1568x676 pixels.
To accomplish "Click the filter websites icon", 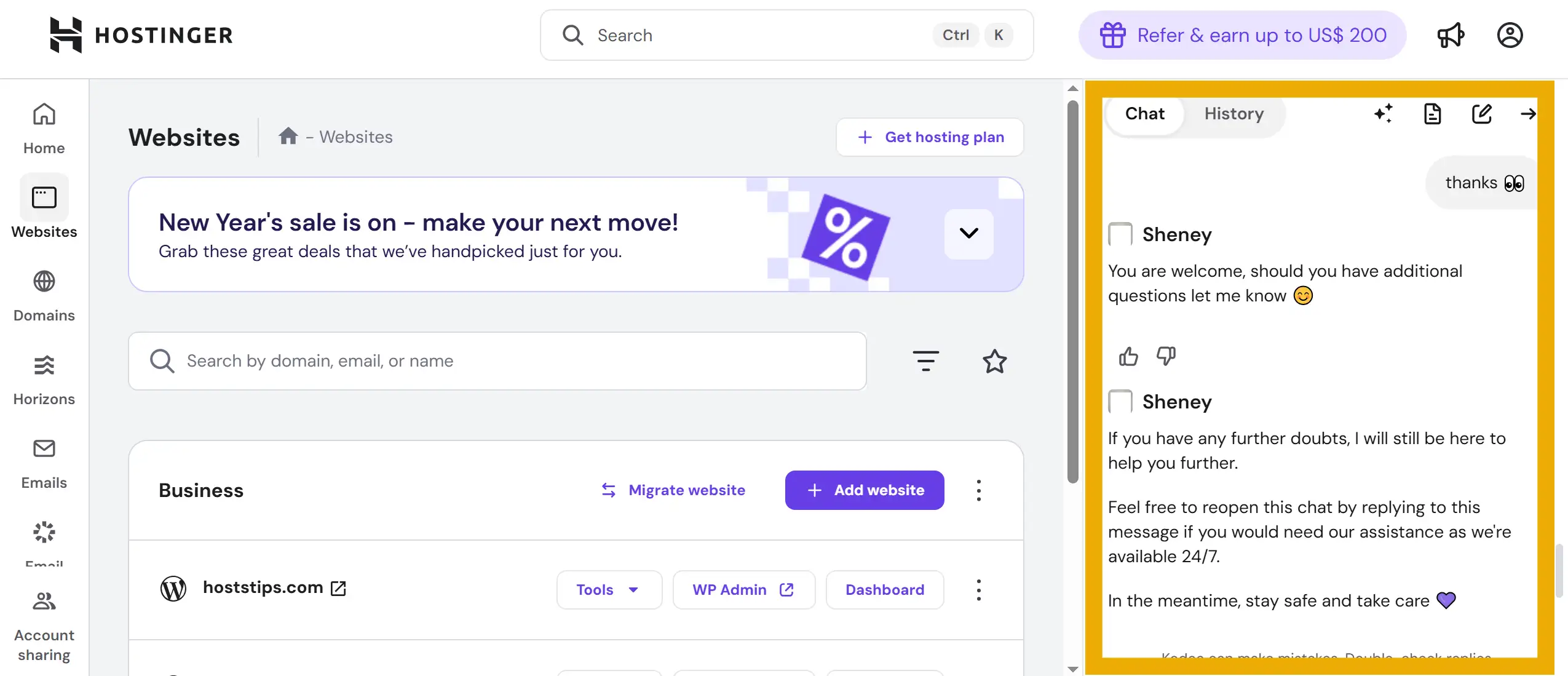I will click(x=925, y=361).
